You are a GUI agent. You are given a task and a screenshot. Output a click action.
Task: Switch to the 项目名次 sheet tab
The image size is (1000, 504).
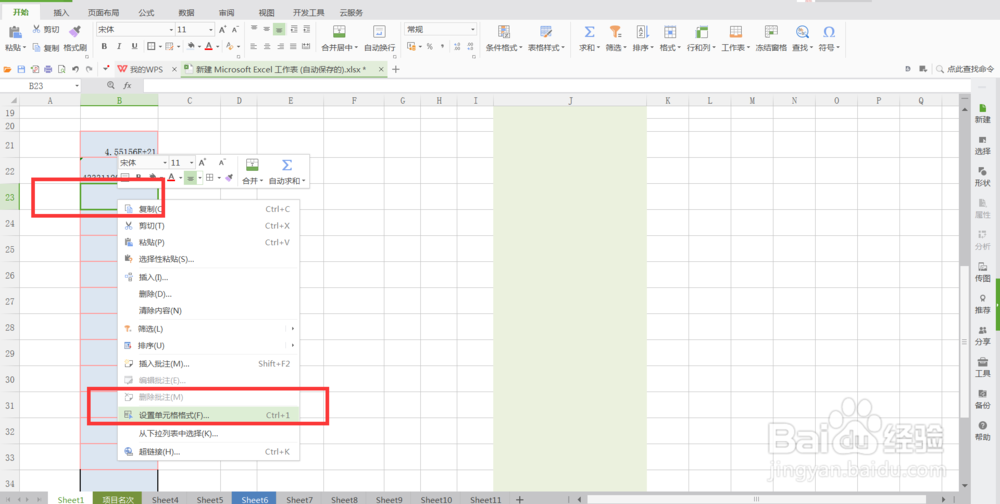[x=117, y=500]
